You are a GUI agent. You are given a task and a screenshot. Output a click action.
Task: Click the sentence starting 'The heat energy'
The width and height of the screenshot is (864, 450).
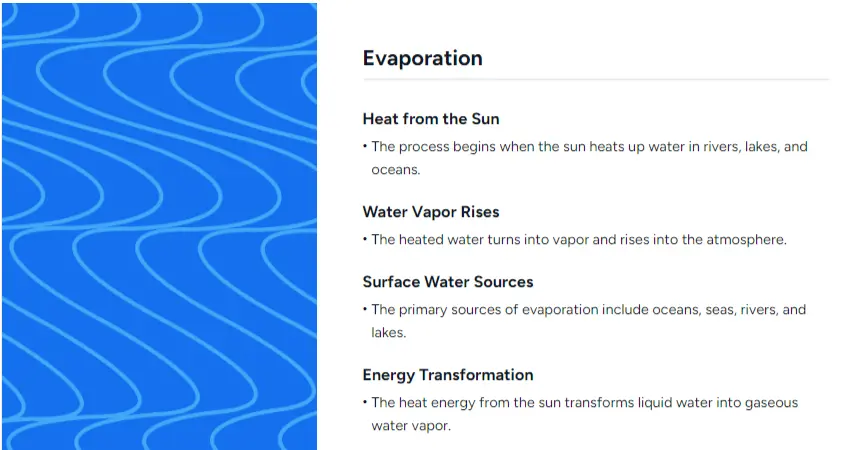click(x=584, y=403)
